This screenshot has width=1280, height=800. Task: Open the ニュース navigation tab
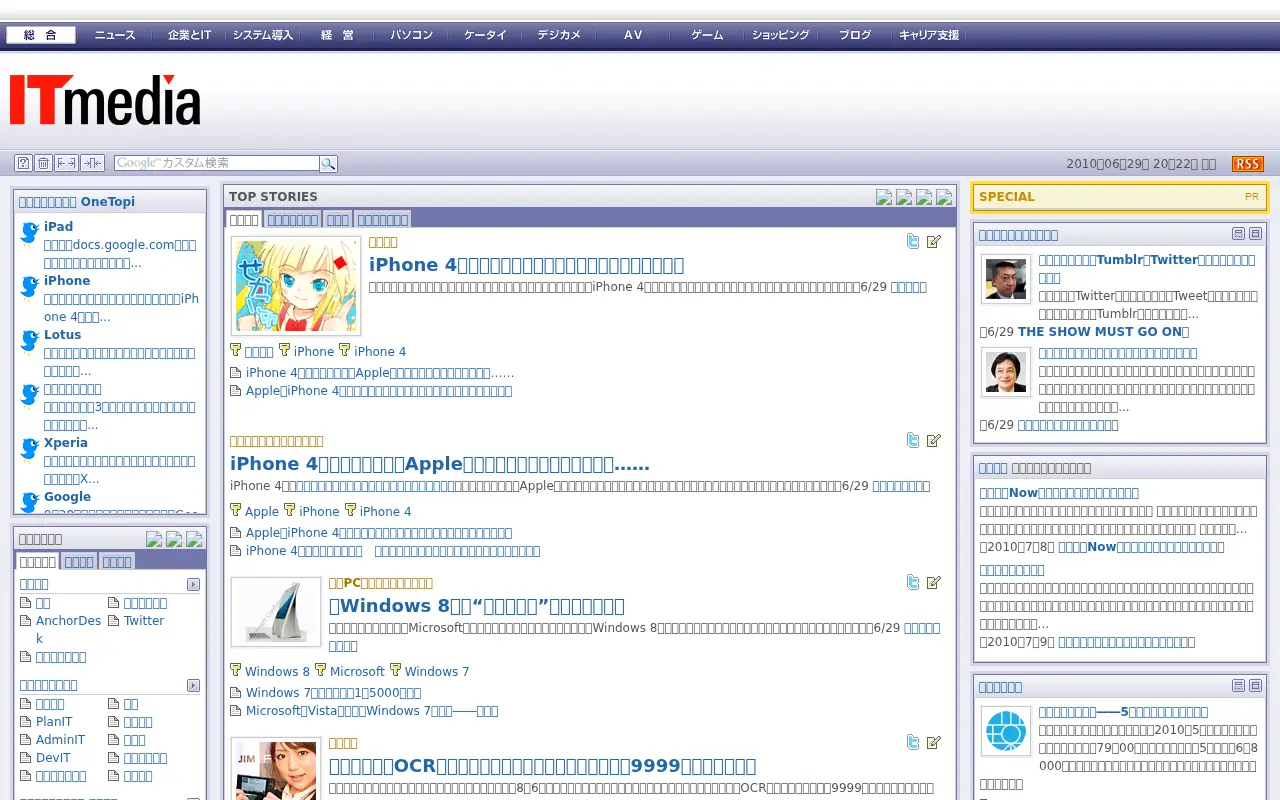click(x=115, y=35)
